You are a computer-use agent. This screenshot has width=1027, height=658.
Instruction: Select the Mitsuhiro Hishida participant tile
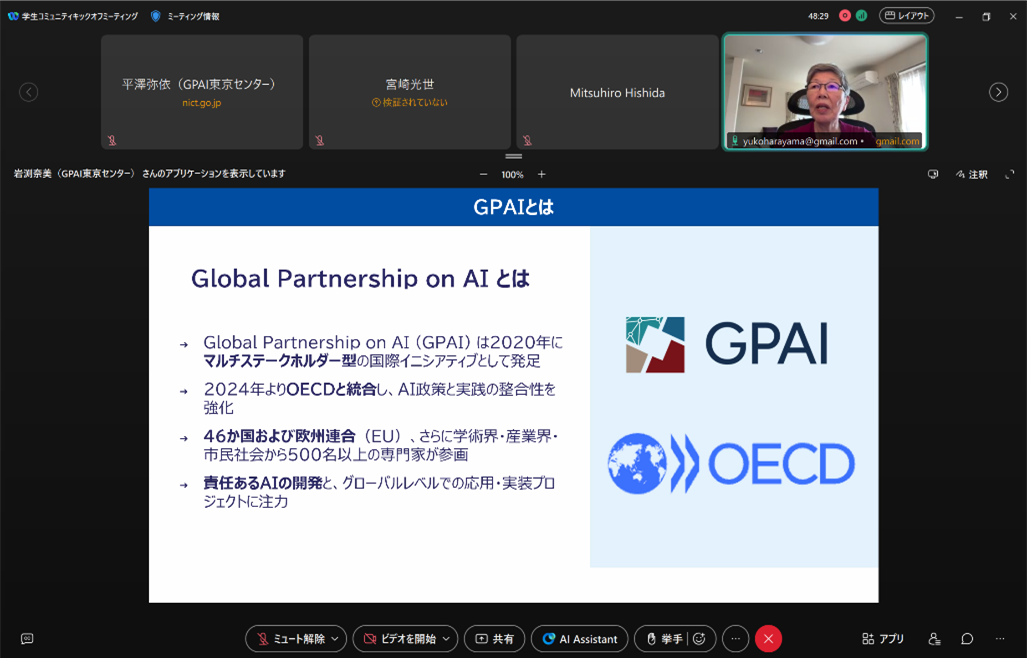(617, 92)
